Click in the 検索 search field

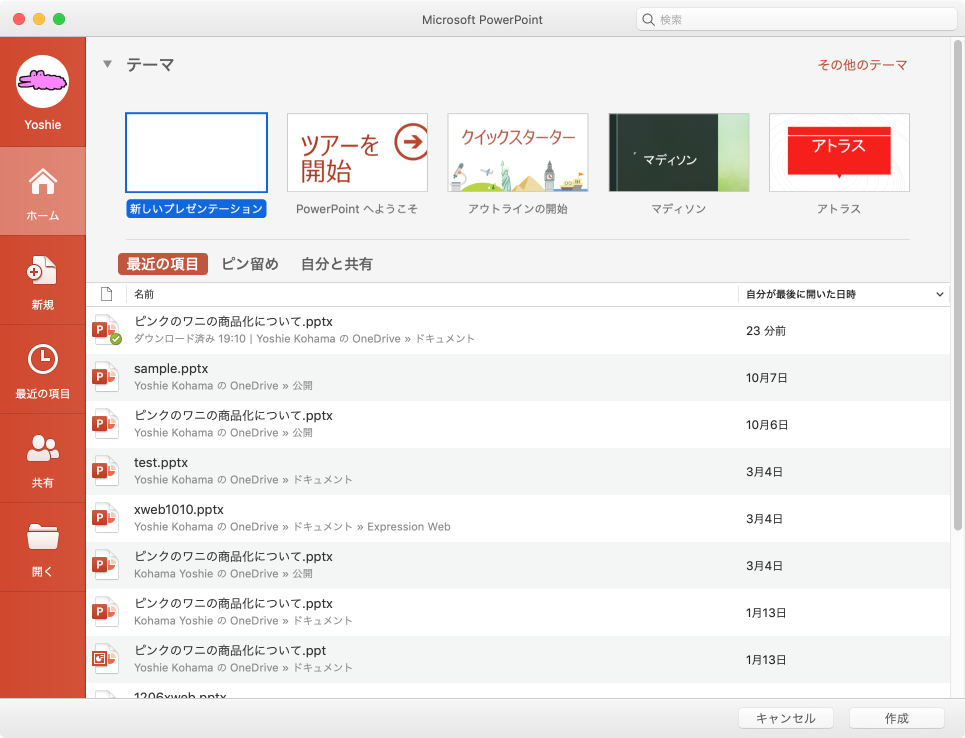tap(797, 20)
